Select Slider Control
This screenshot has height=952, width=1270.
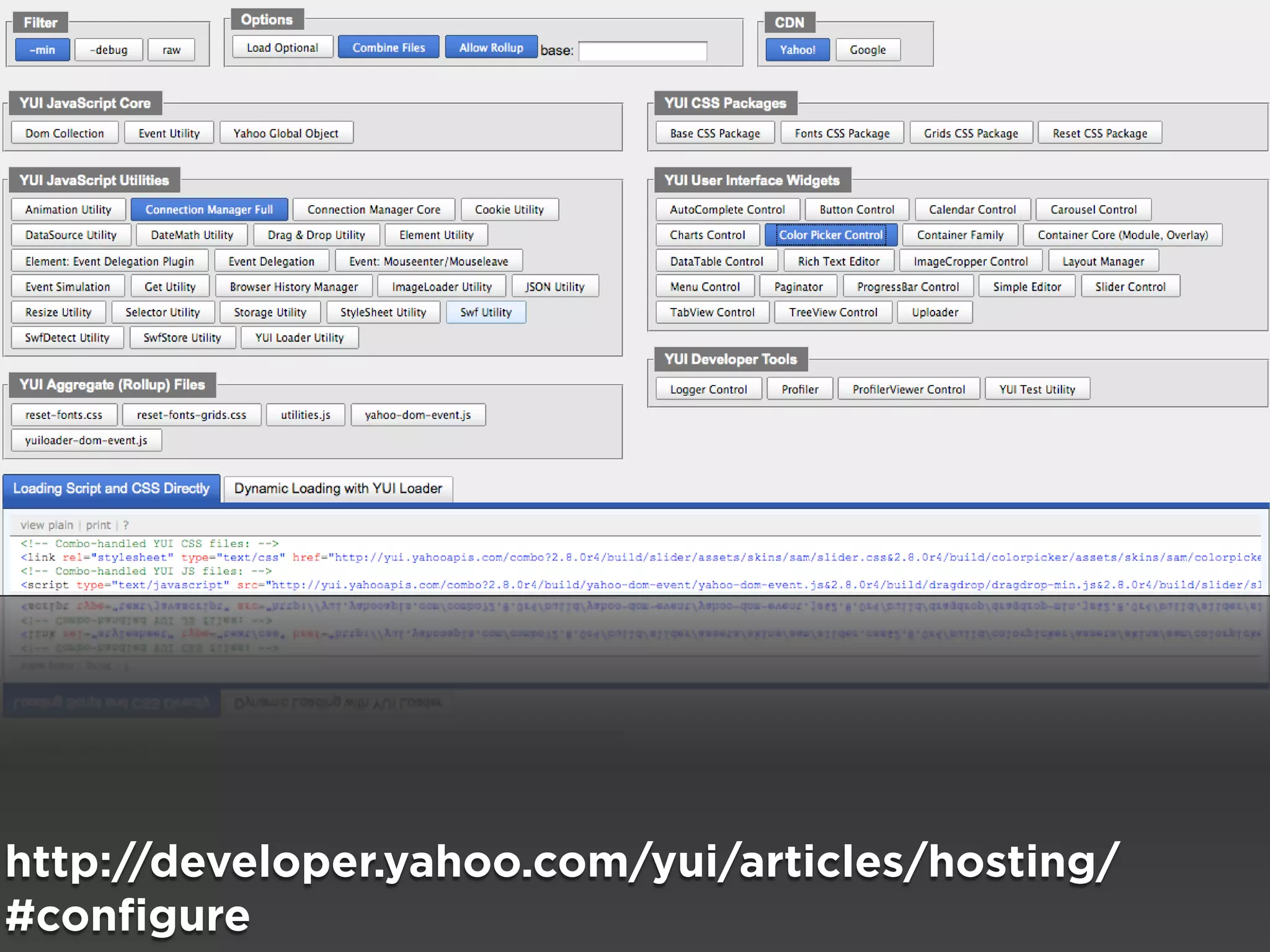pos(1130,286)
